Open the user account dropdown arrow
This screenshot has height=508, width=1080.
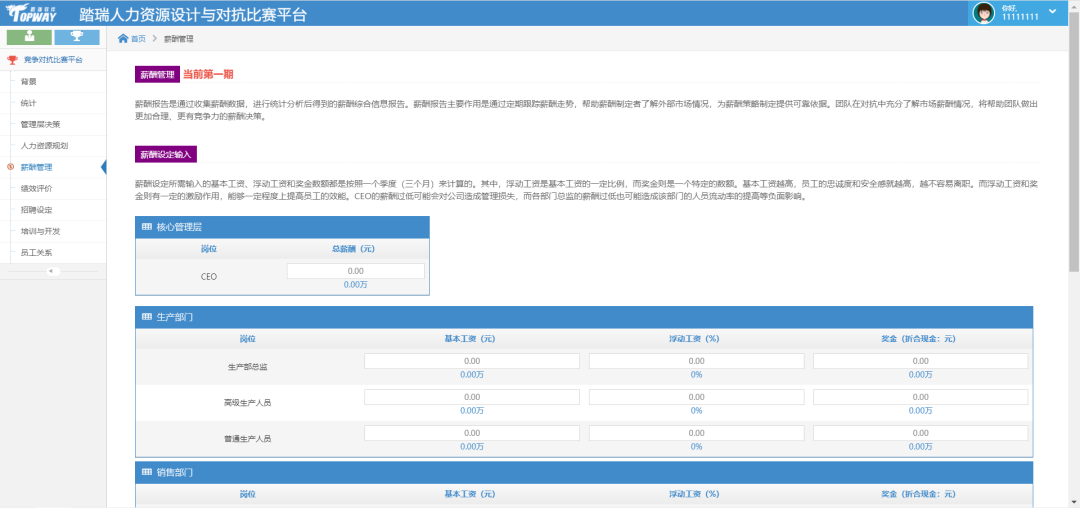[x=1052, y=11]
